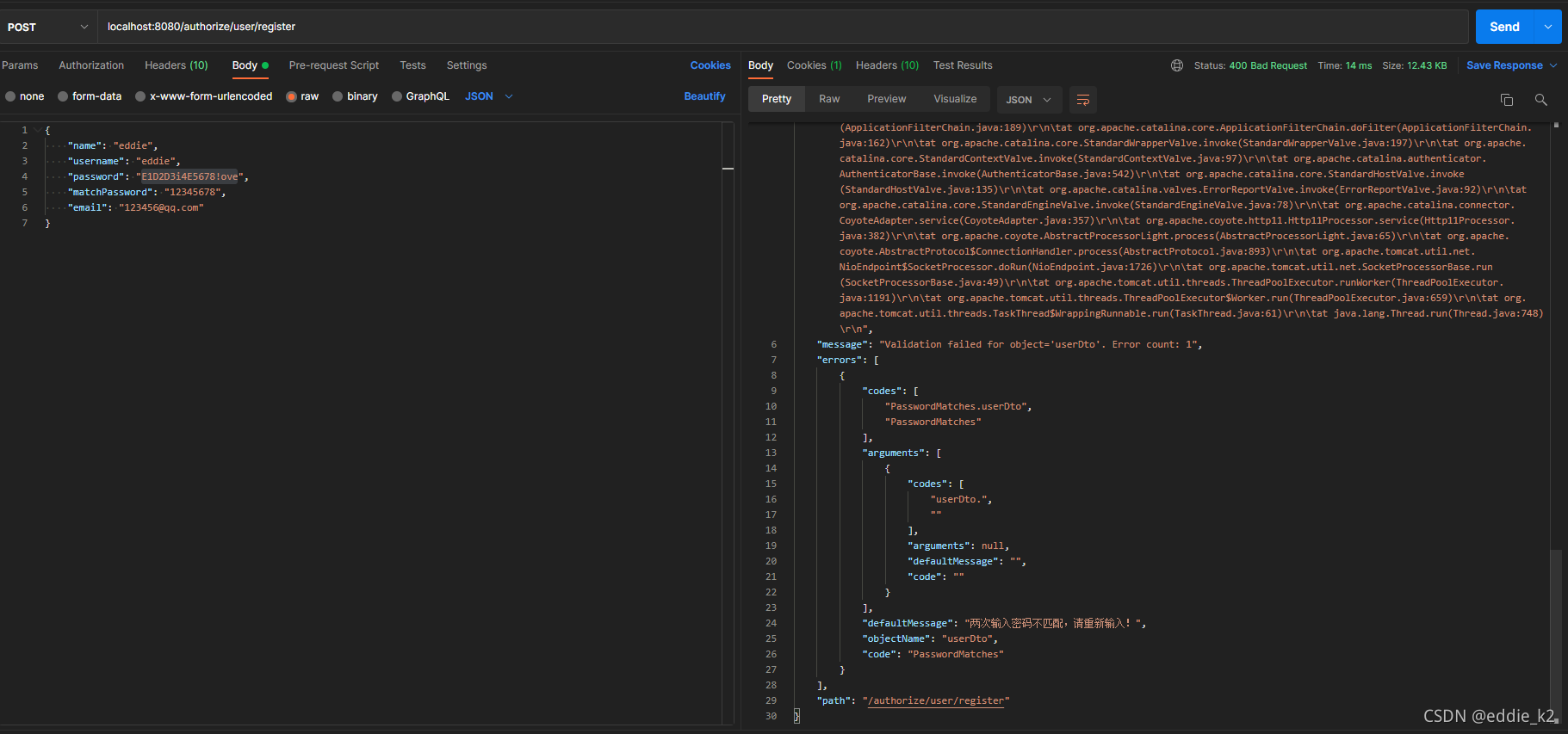This screenshot has width=1568, height=734.
Task: Switch response view to Preview
Action: 887,99
